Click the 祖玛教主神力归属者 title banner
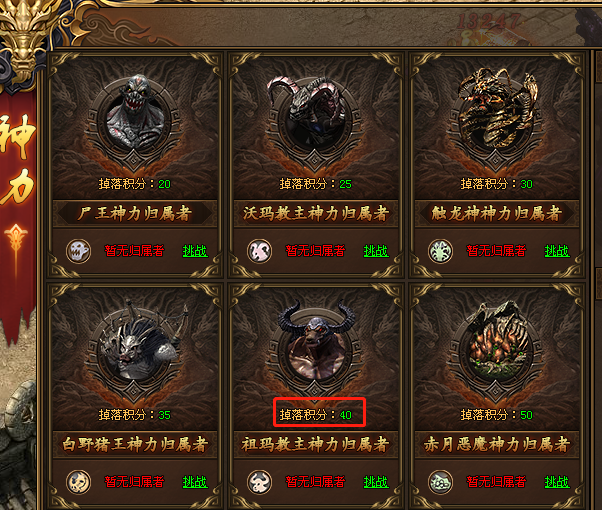The image size is (602, 510). click(x=316, y=444)
